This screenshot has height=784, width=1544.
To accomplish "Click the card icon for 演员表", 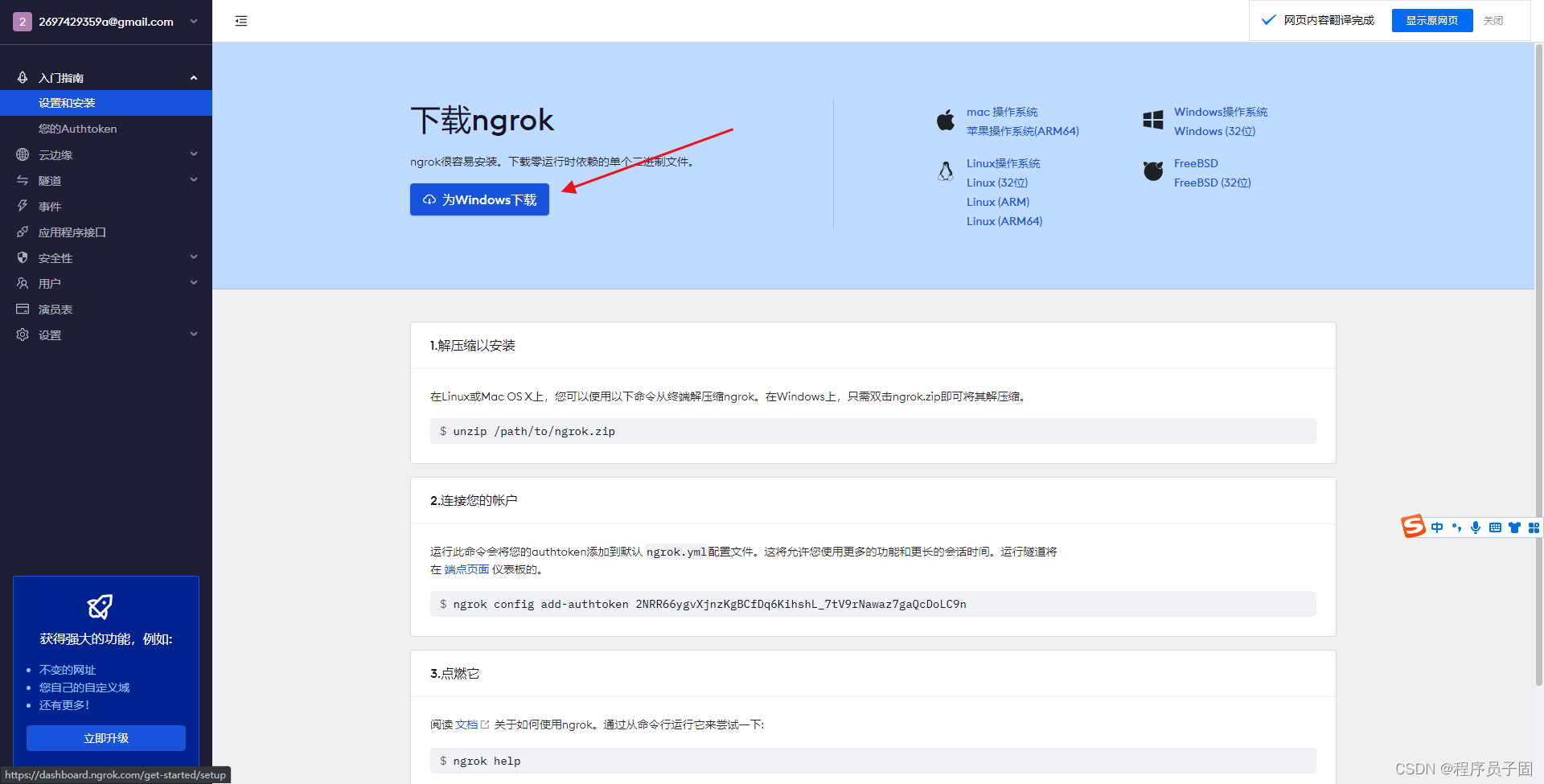I will tap(23, 309).
